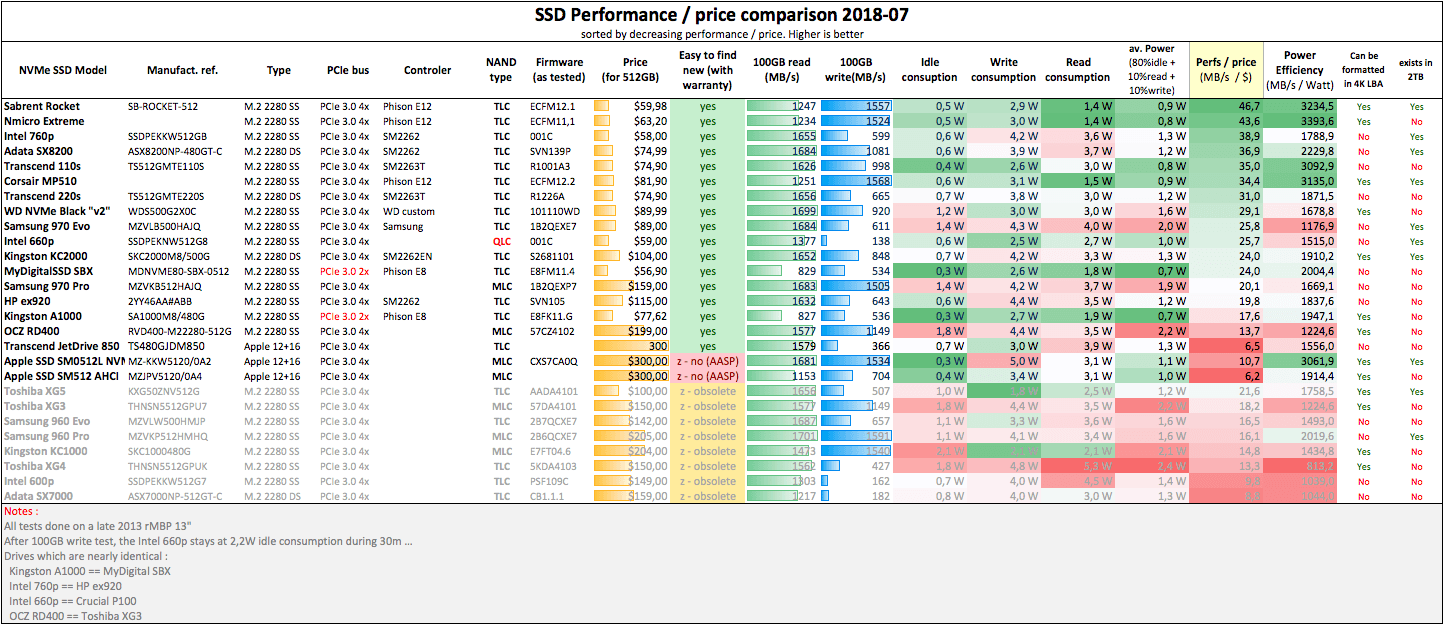1444x625 pixels.
Task: Click the "Samsung 970 Pro" model cell
Action: tap(45, 286)
